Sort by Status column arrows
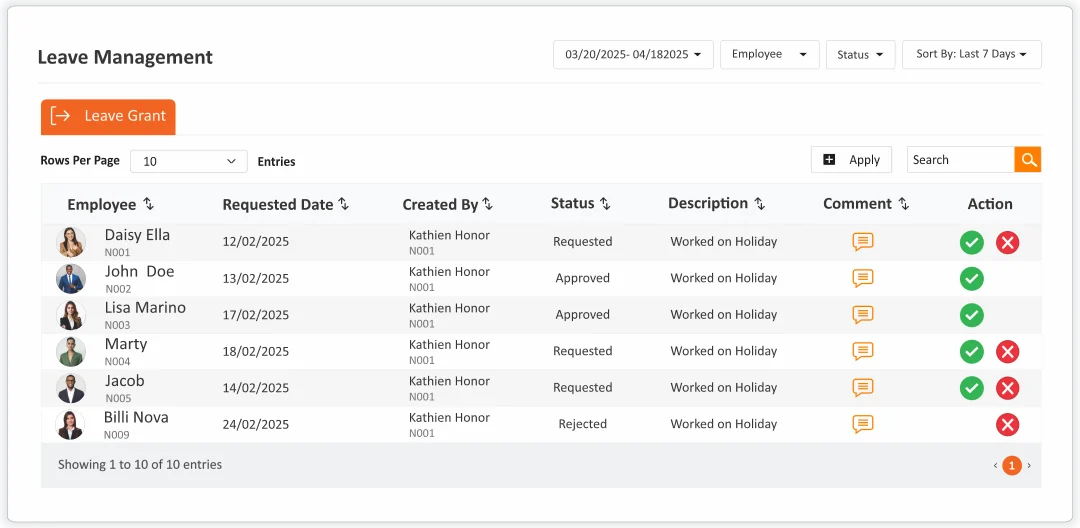1080x528 pixels. click(605, 204)
